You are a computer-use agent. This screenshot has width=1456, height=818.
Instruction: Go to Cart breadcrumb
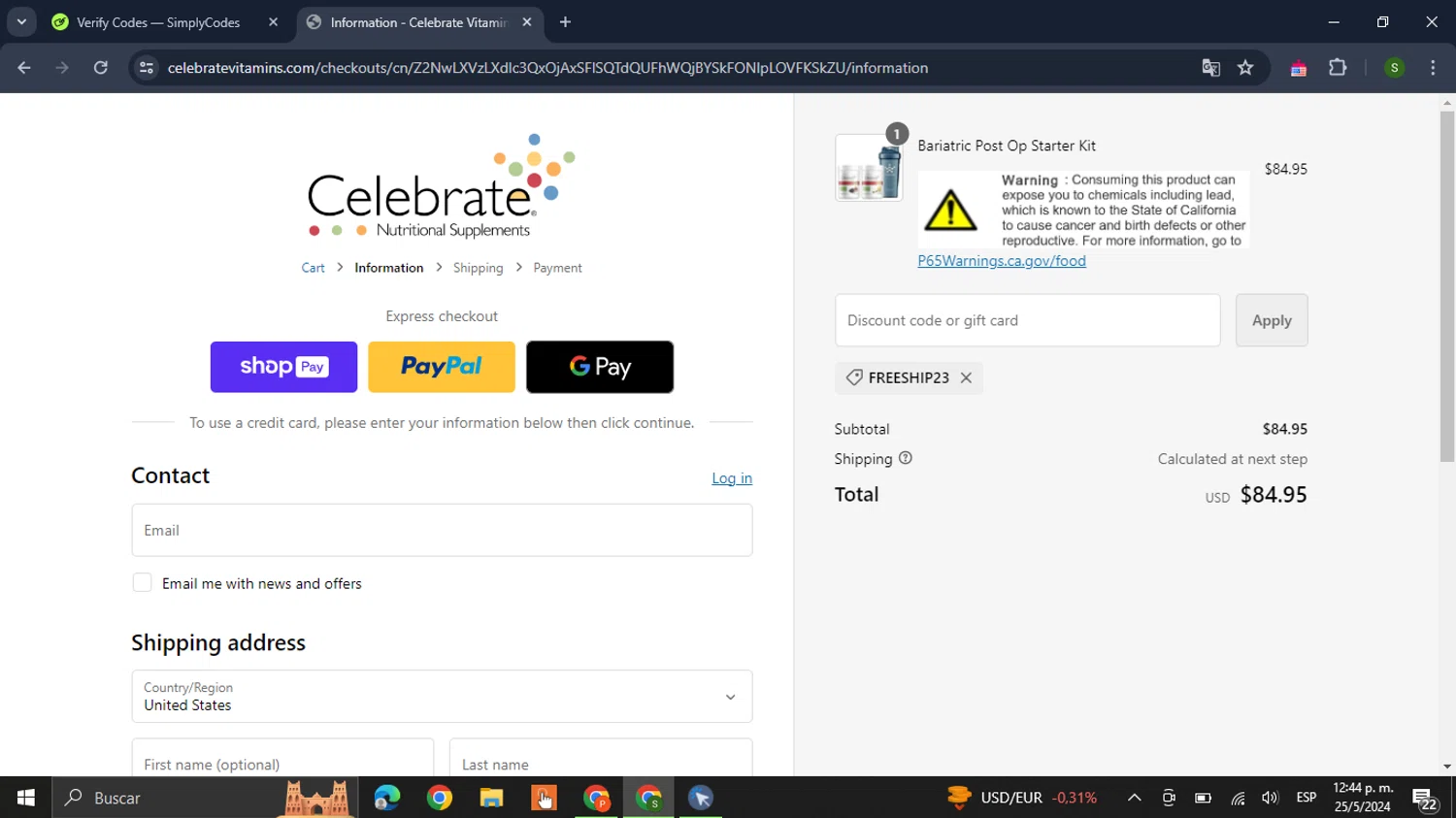point(313,268)
